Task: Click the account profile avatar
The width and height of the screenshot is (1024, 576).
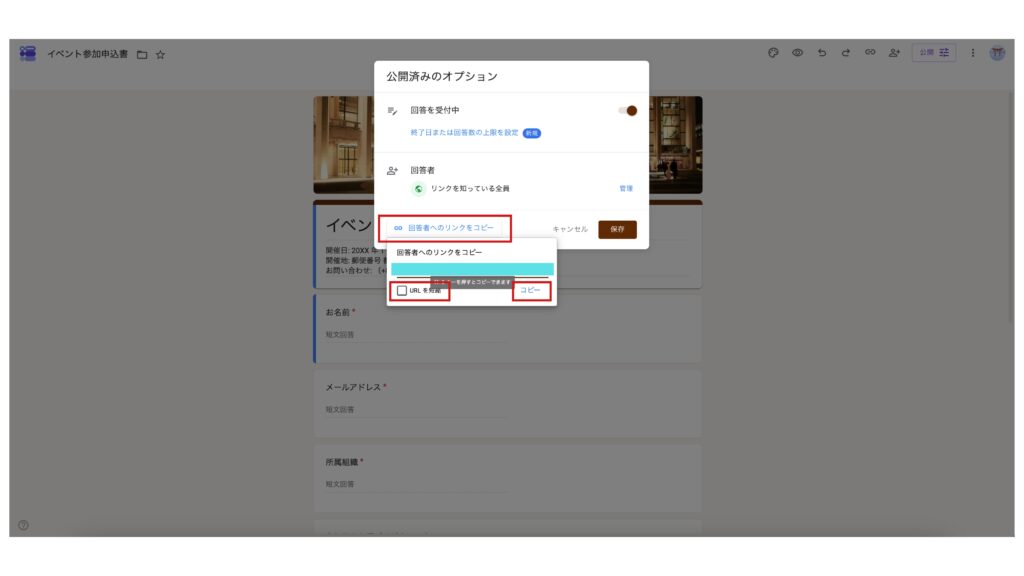Action: [997, 54]
